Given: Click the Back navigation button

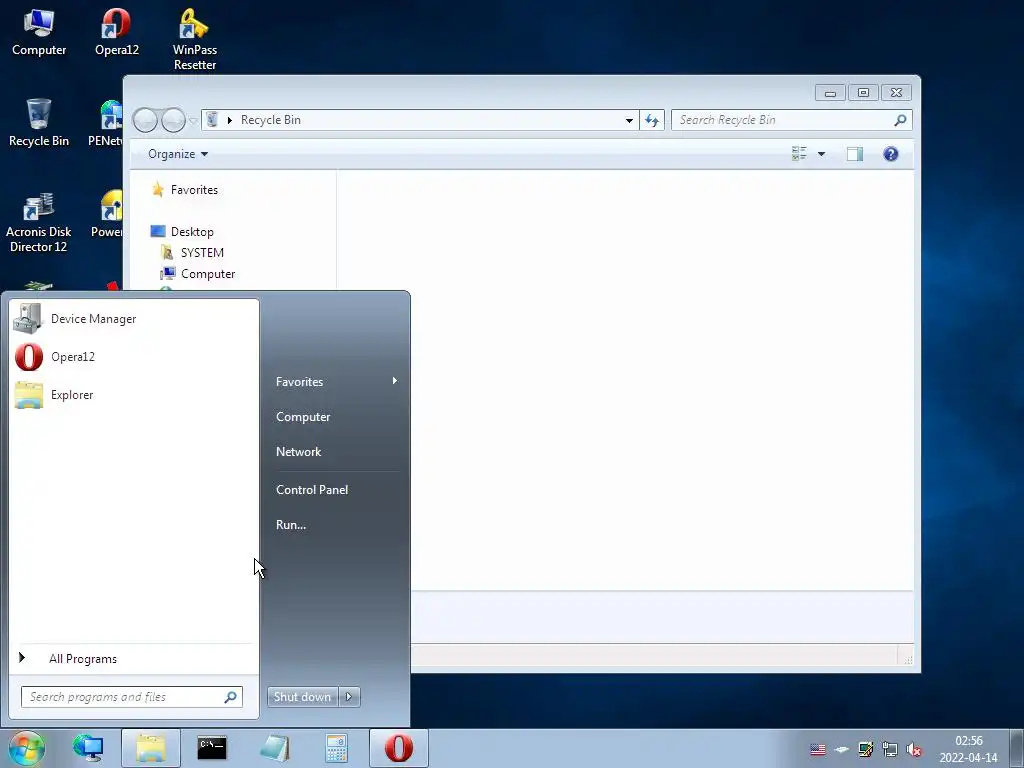Looking at the screenshot, I should (x=145, y=120).
